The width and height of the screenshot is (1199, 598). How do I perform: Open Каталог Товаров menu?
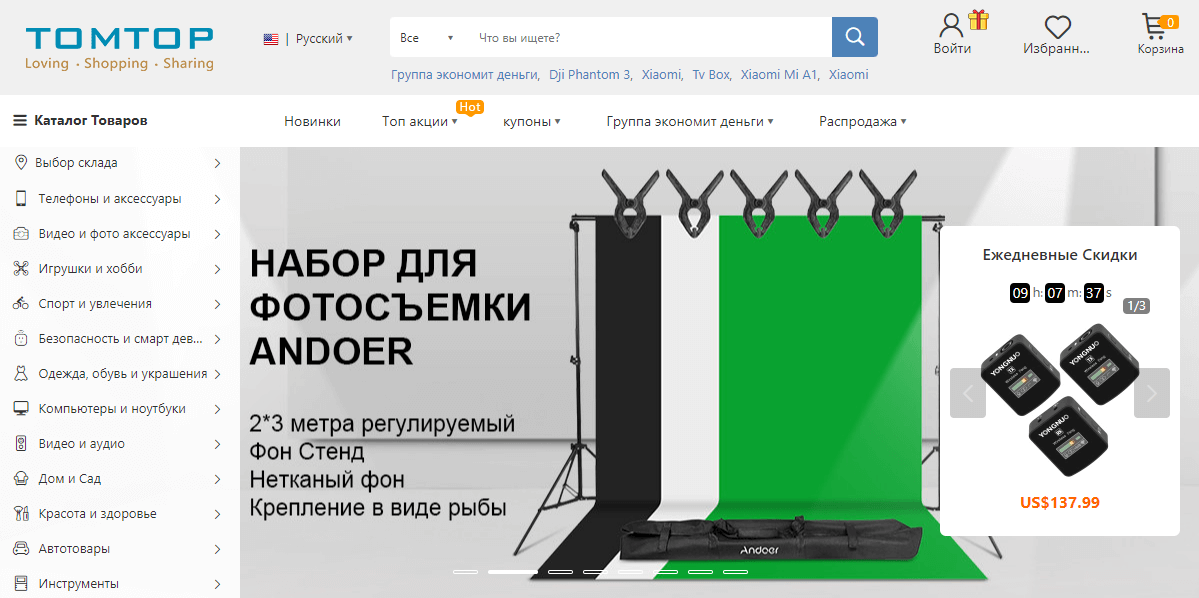(80, 121)
